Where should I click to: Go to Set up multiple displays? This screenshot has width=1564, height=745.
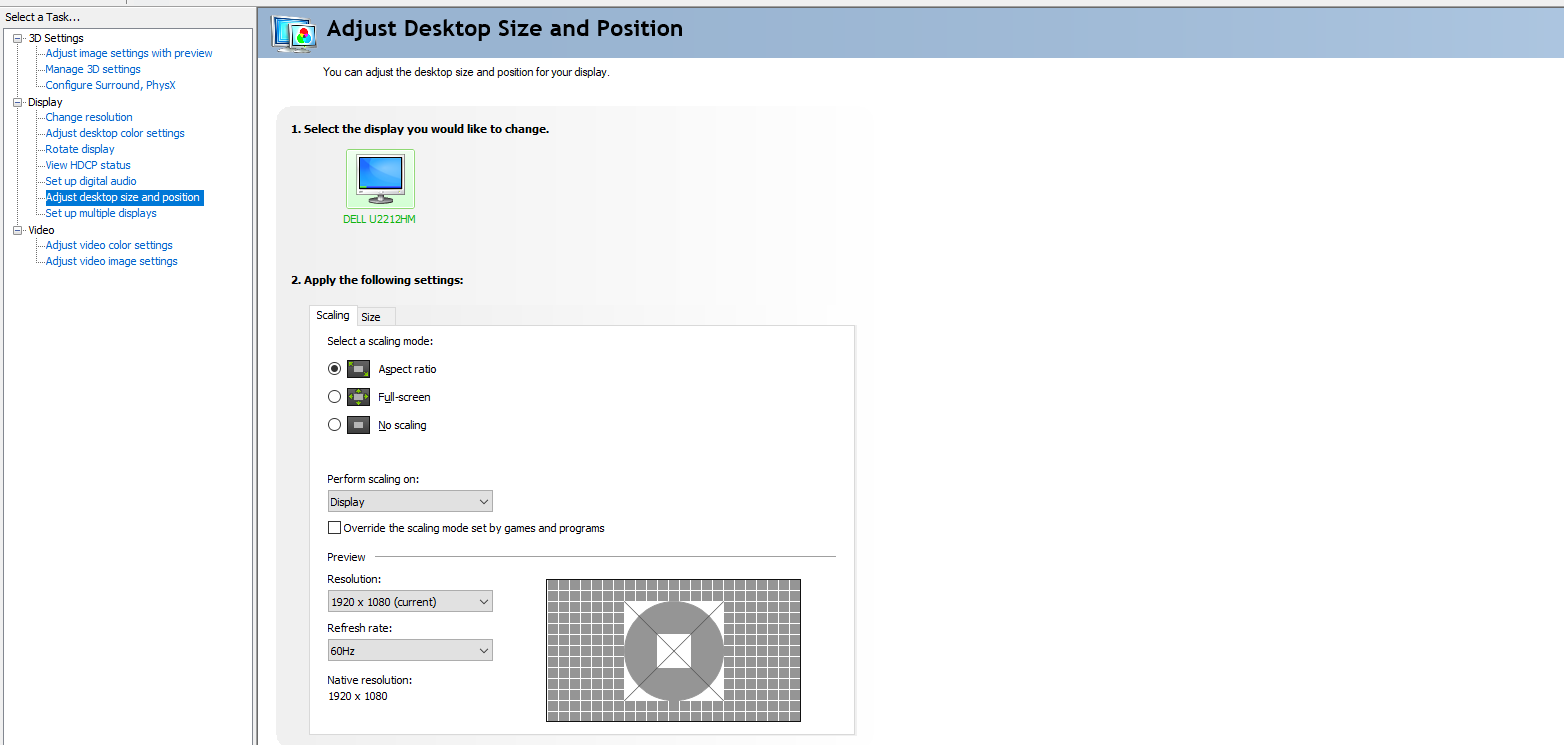point(101,213)
